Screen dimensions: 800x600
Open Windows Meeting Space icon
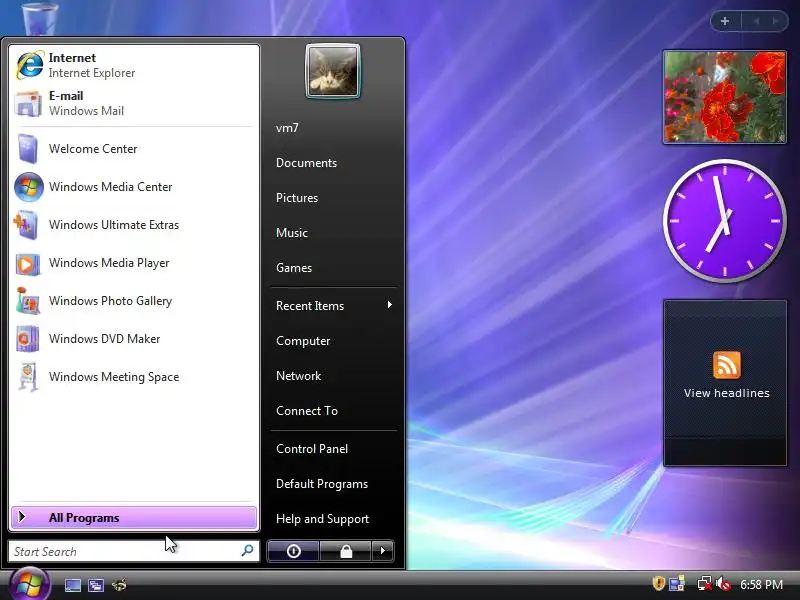29,377
